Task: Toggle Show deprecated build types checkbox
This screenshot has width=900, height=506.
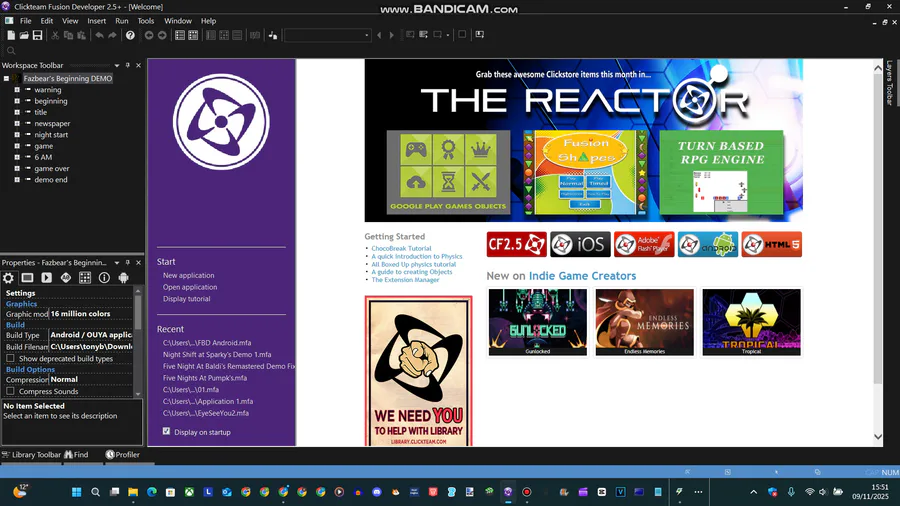Action: click(x=10, y=359)
